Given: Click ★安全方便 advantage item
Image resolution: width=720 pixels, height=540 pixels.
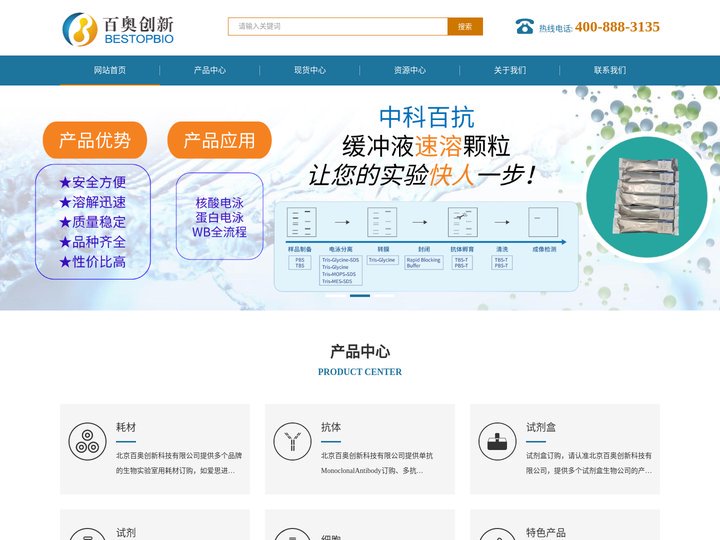Looking at the screenshot, I should tap(93, 182).
